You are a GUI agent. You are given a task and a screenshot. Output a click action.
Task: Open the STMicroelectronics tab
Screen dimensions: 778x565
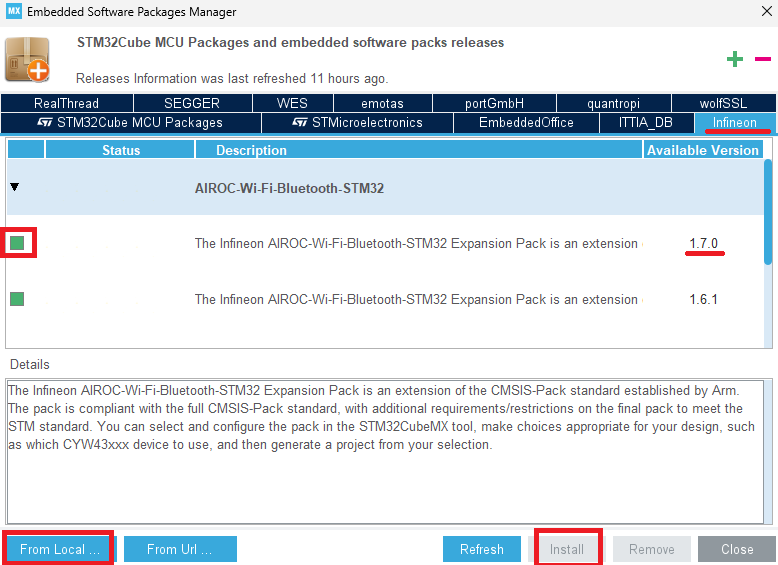coord(357,123)
